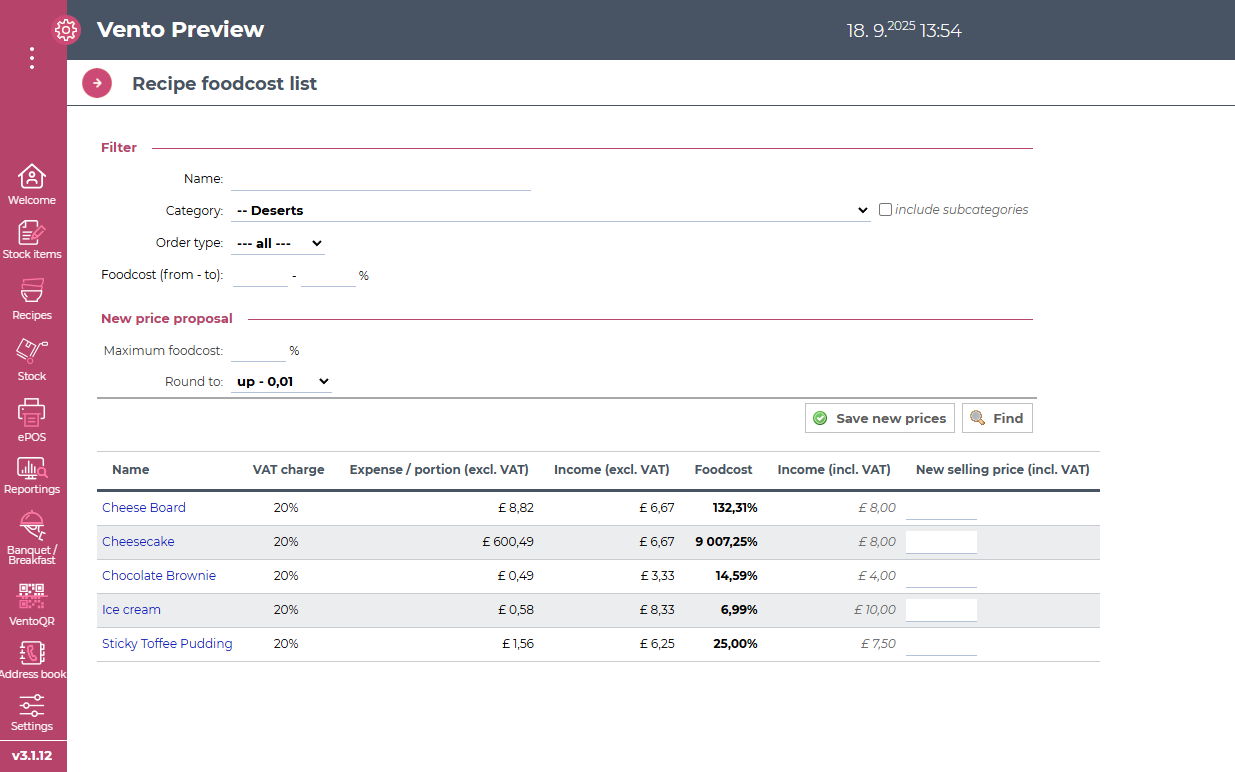Viewport: 1235px width, 772px height.
Task: Expand the Category dropdown
Action: coord(550,211)
